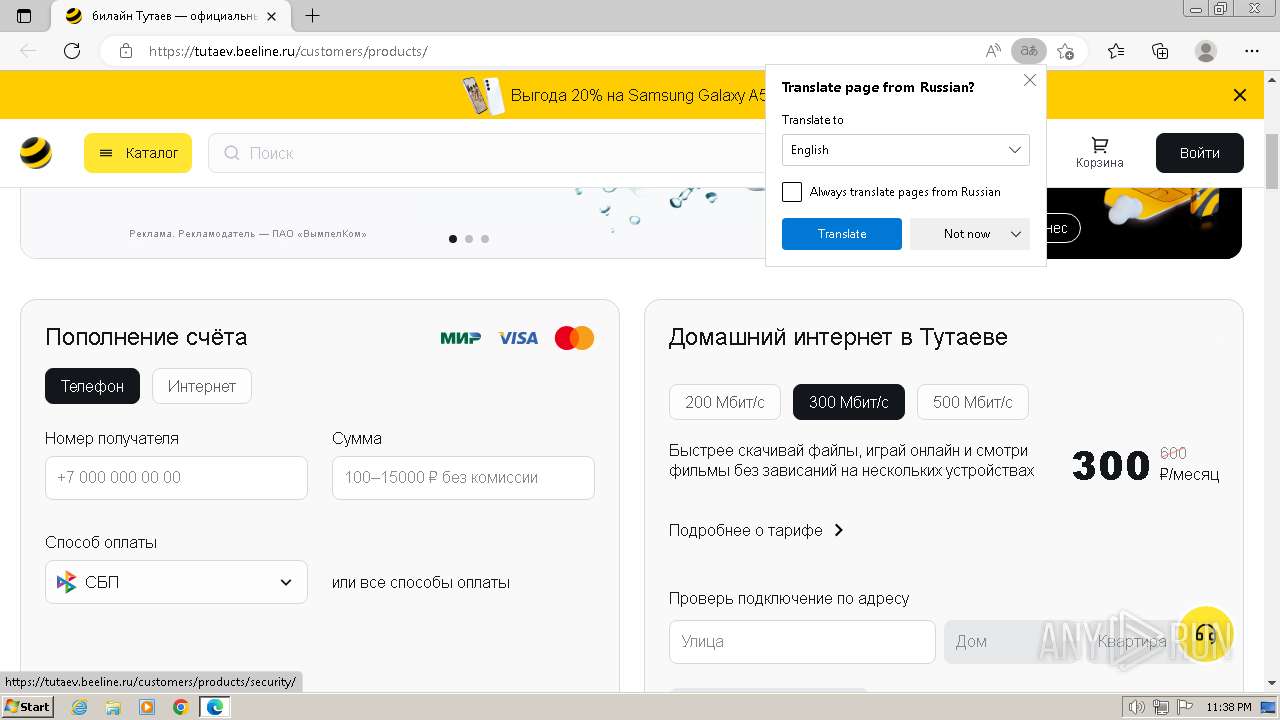Click the browser address bar URL

point(288,51)
